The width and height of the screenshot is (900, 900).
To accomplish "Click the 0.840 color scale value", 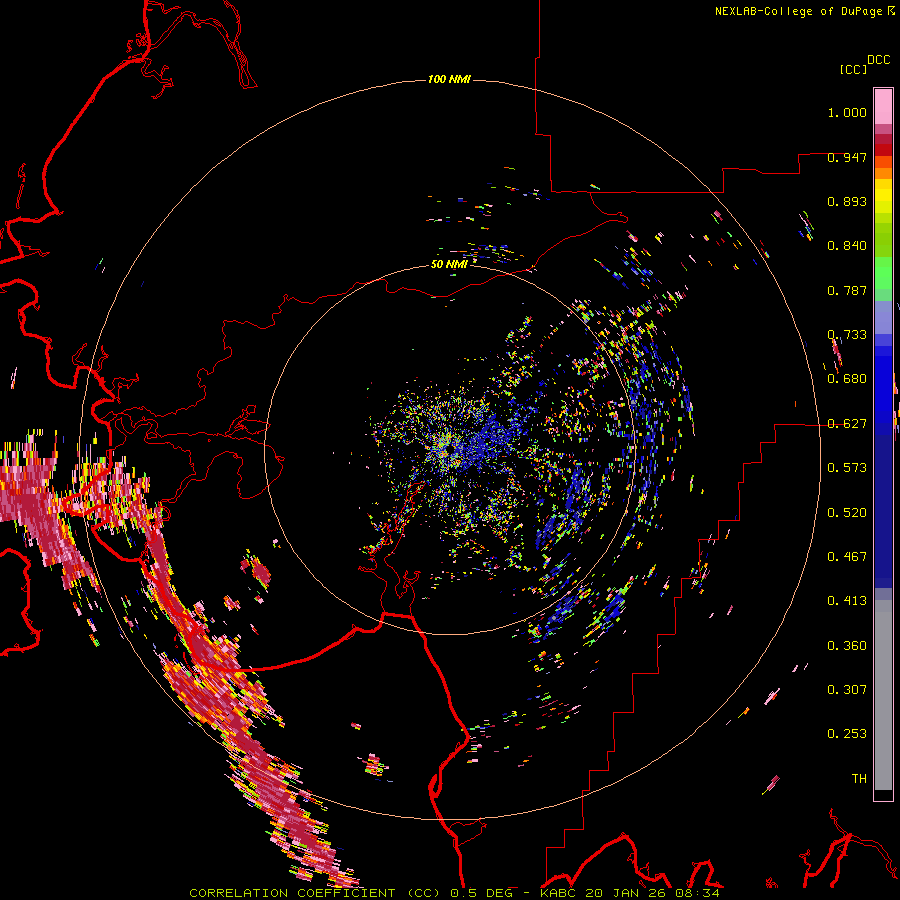I will click(847, 246).
